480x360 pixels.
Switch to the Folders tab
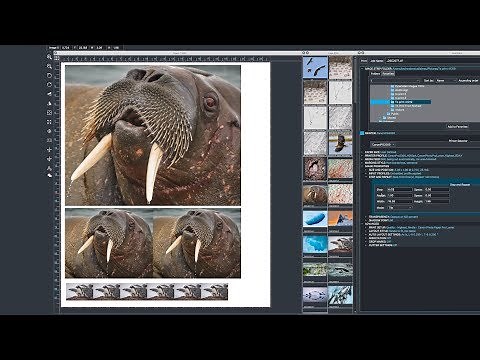375,74
